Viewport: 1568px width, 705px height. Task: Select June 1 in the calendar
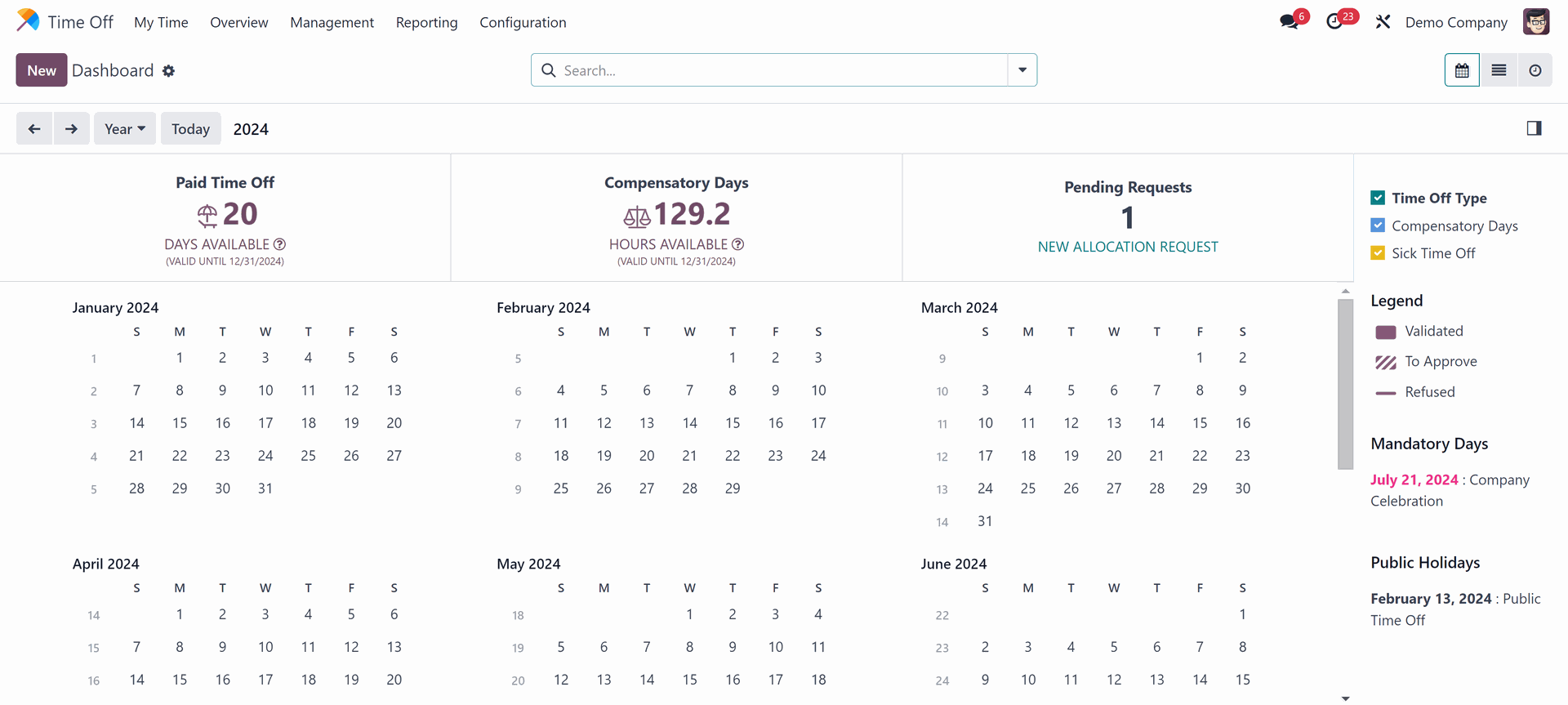1243,614
